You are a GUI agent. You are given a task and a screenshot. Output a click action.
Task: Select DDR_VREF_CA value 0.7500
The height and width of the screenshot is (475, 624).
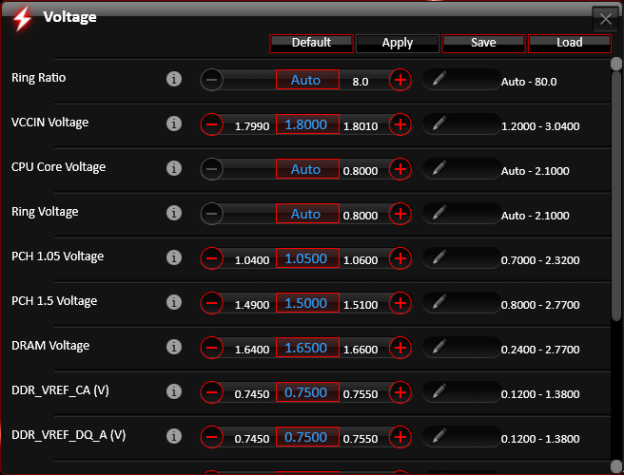click(308, 392)
